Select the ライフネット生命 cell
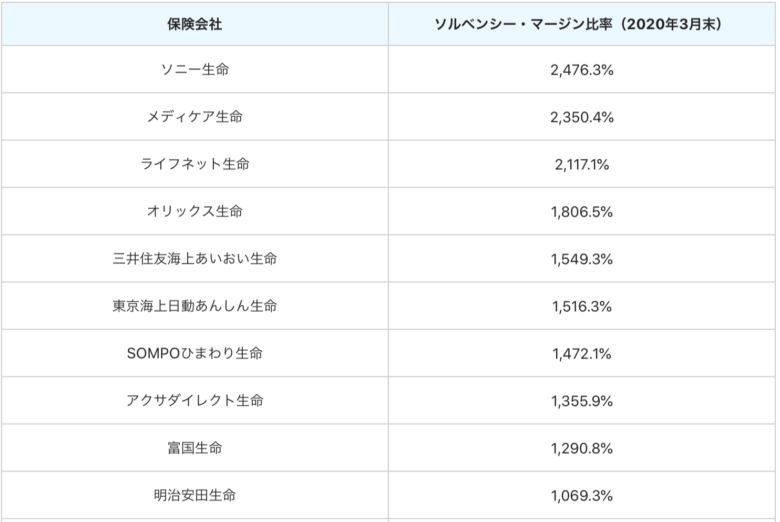 coord(195,164)
